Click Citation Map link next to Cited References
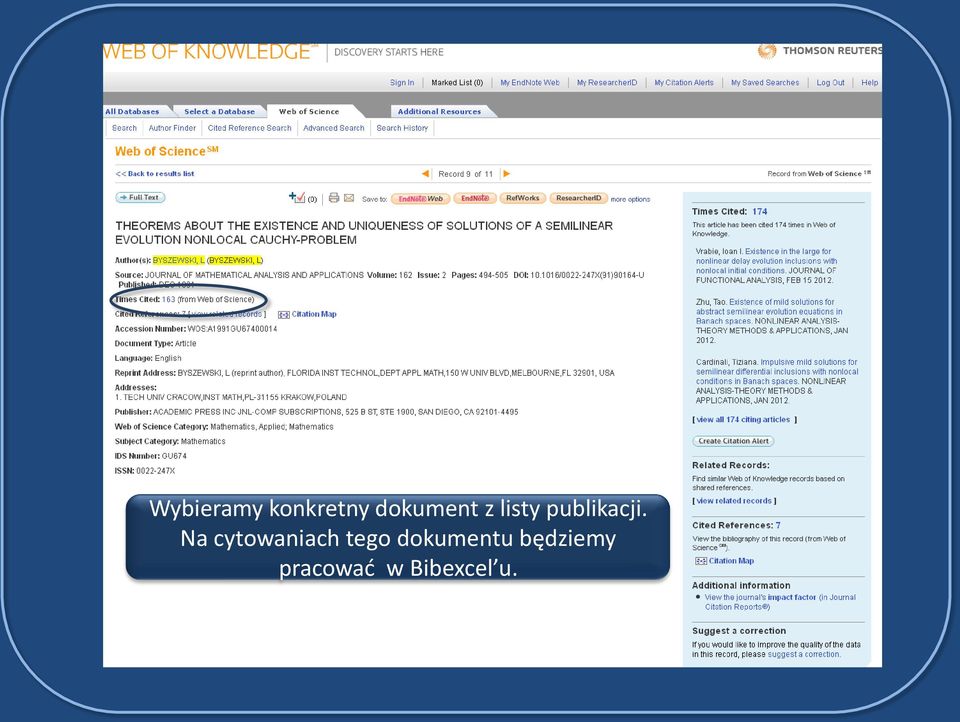 point(314,314)
